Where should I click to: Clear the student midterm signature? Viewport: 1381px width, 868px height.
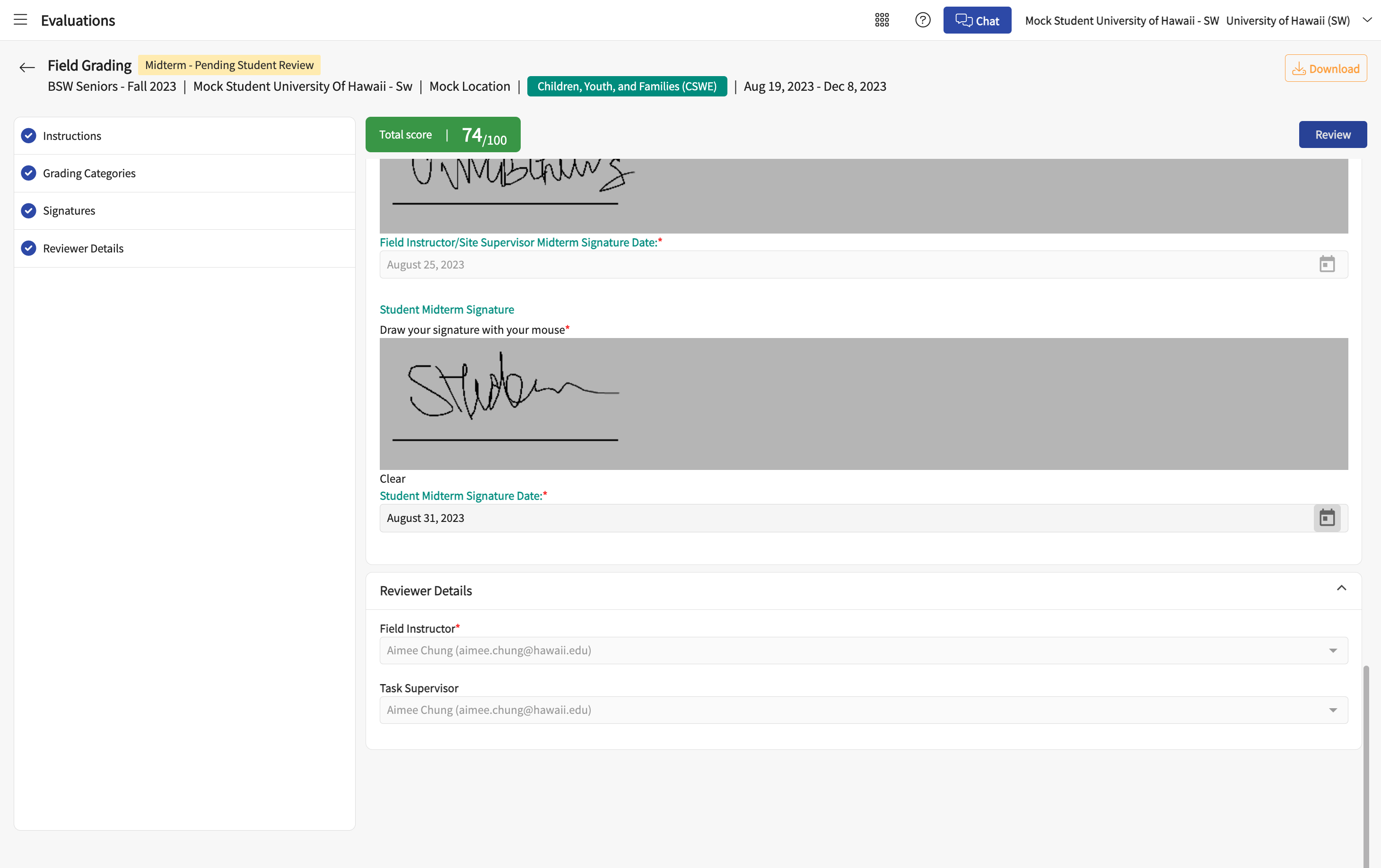point(392,478)
